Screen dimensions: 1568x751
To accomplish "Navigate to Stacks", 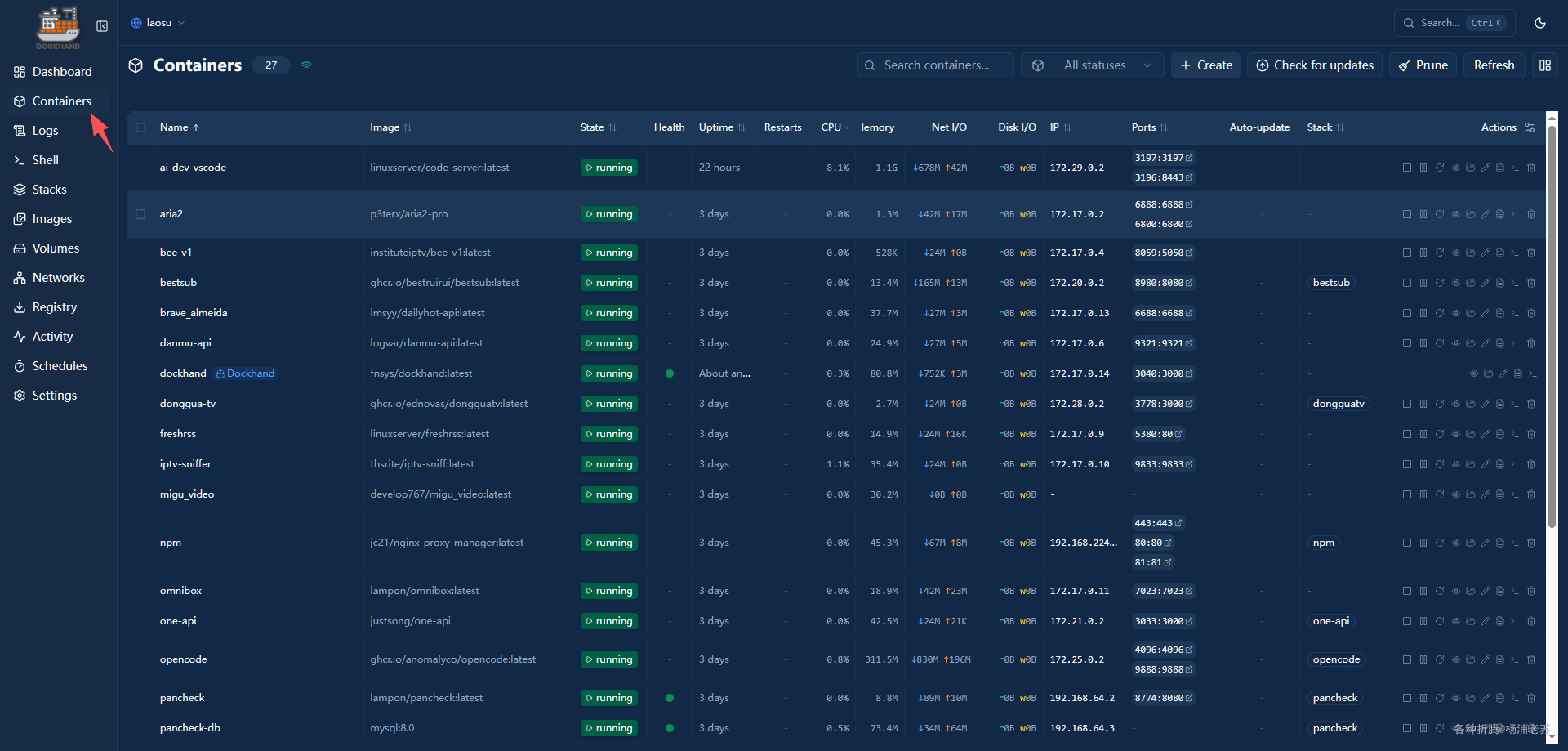I will 59,190.
